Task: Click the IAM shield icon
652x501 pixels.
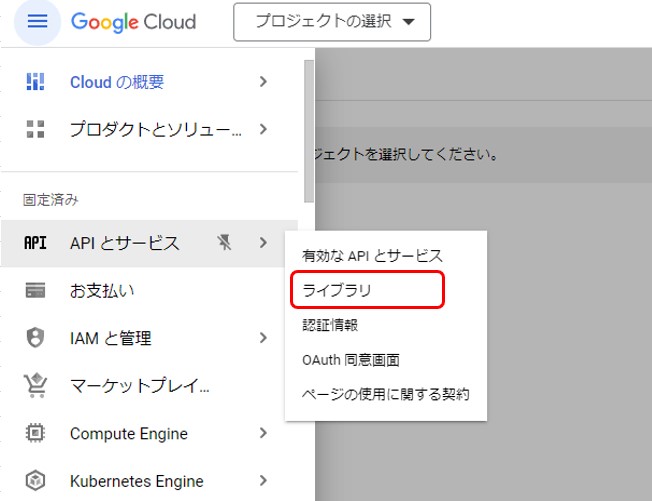Action: pyautogui.click(x=35, y=337)
